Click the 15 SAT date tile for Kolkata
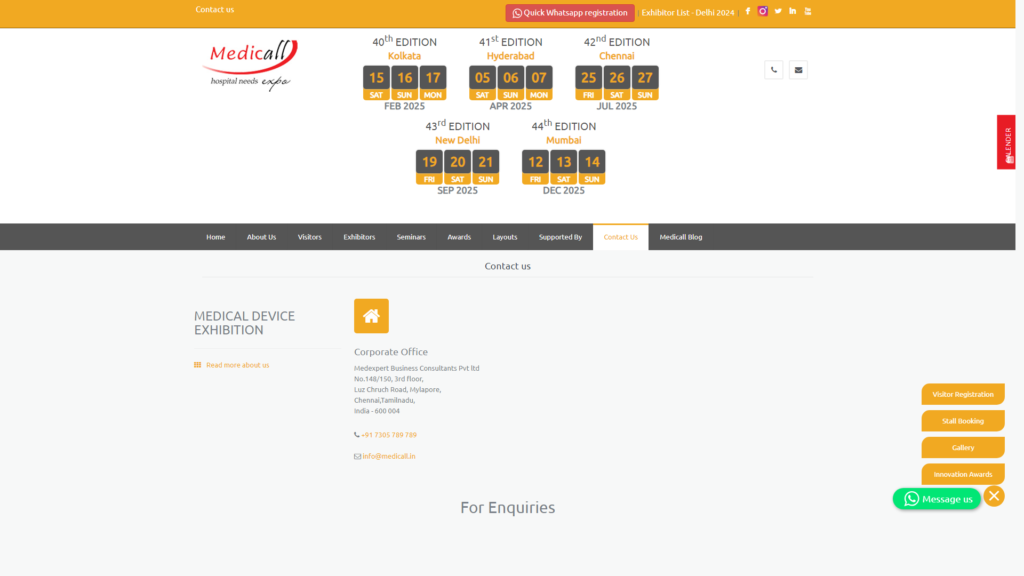1024x576 pixels. pos(376,83)
